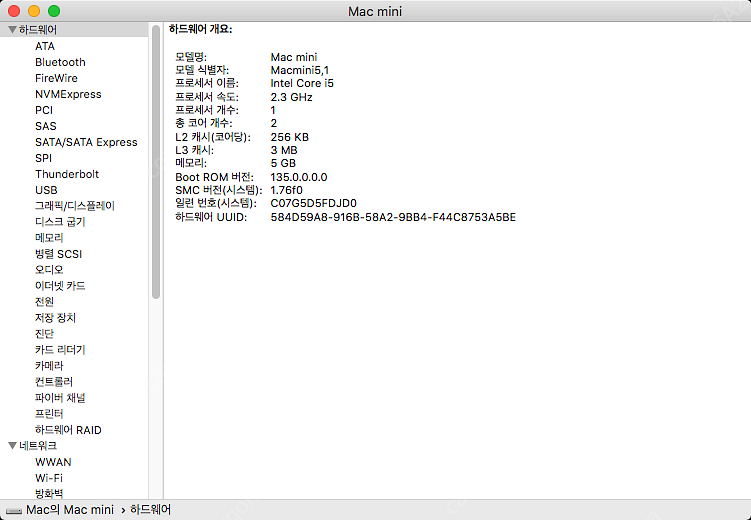The height and width of the screenshot is (520, 751).
Task: Open SATA/SATA Express information
Action: point(86,142)
